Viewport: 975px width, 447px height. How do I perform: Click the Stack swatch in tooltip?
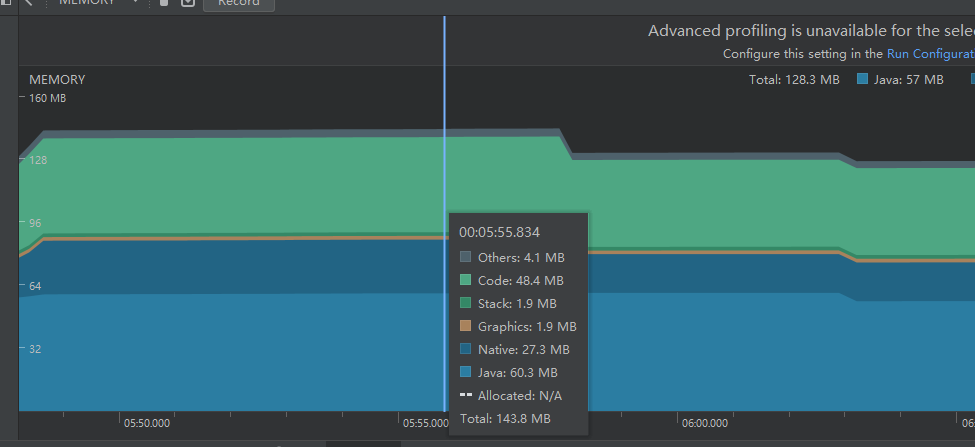click(x=465, y=303)
